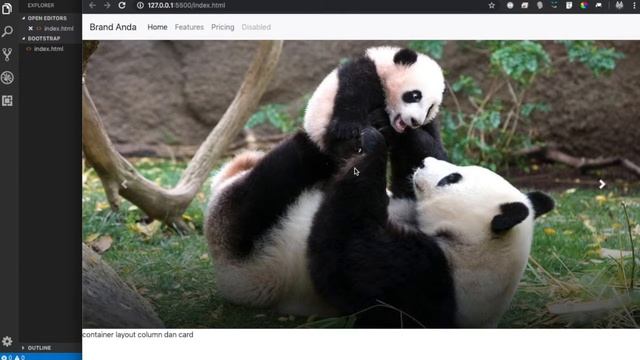The width and height of the screenshot is (640, 360).
Task: Open the Search view in activity bar
Action: pyautogui.click(x=7, y=31)
